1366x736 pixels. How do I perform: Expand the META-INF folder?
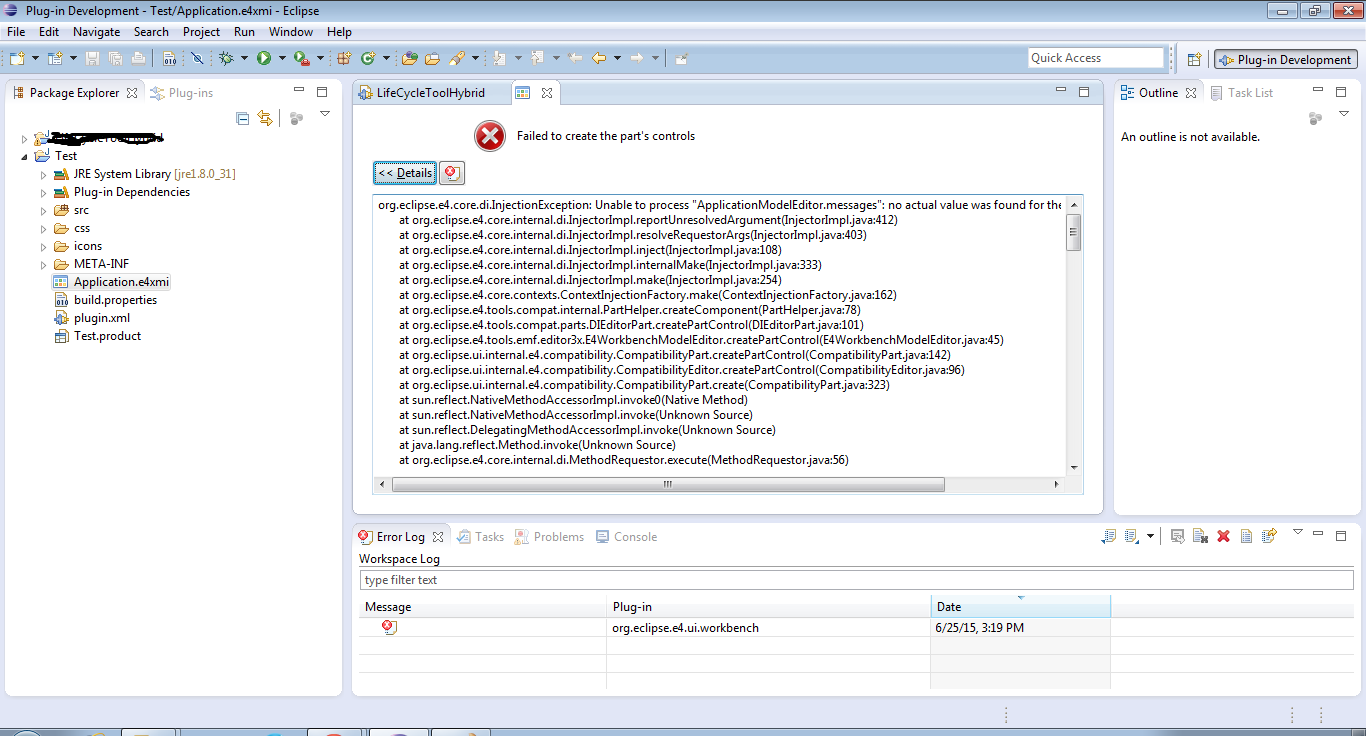coord(43,264)
